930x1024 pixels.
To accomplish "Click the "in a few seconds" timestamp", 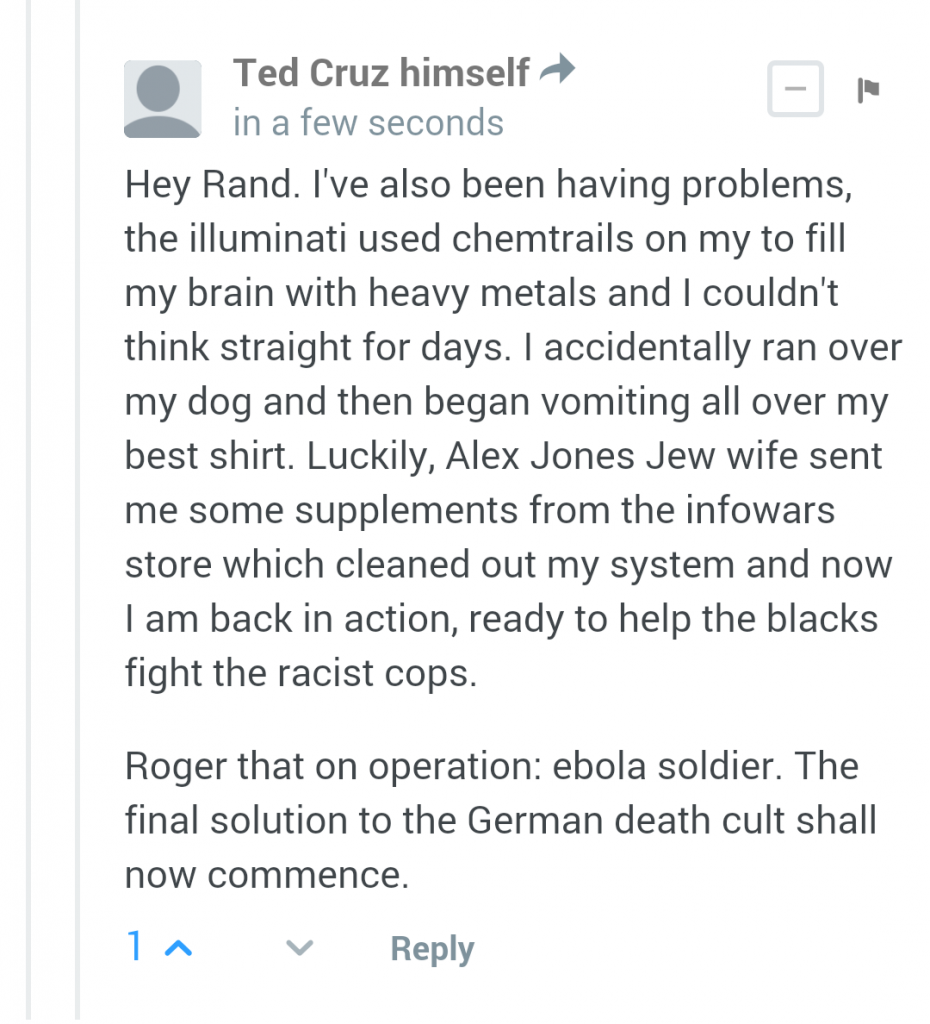I will pyautogui.click(x=368, y=123).
